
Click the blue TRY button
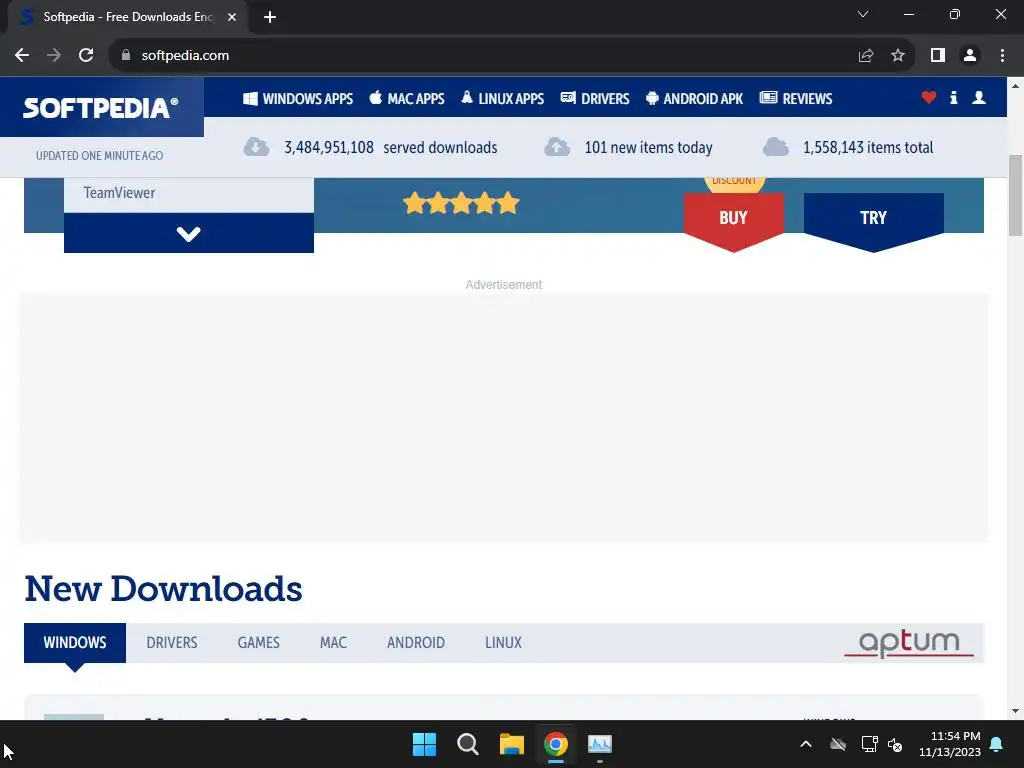[873, 219]
